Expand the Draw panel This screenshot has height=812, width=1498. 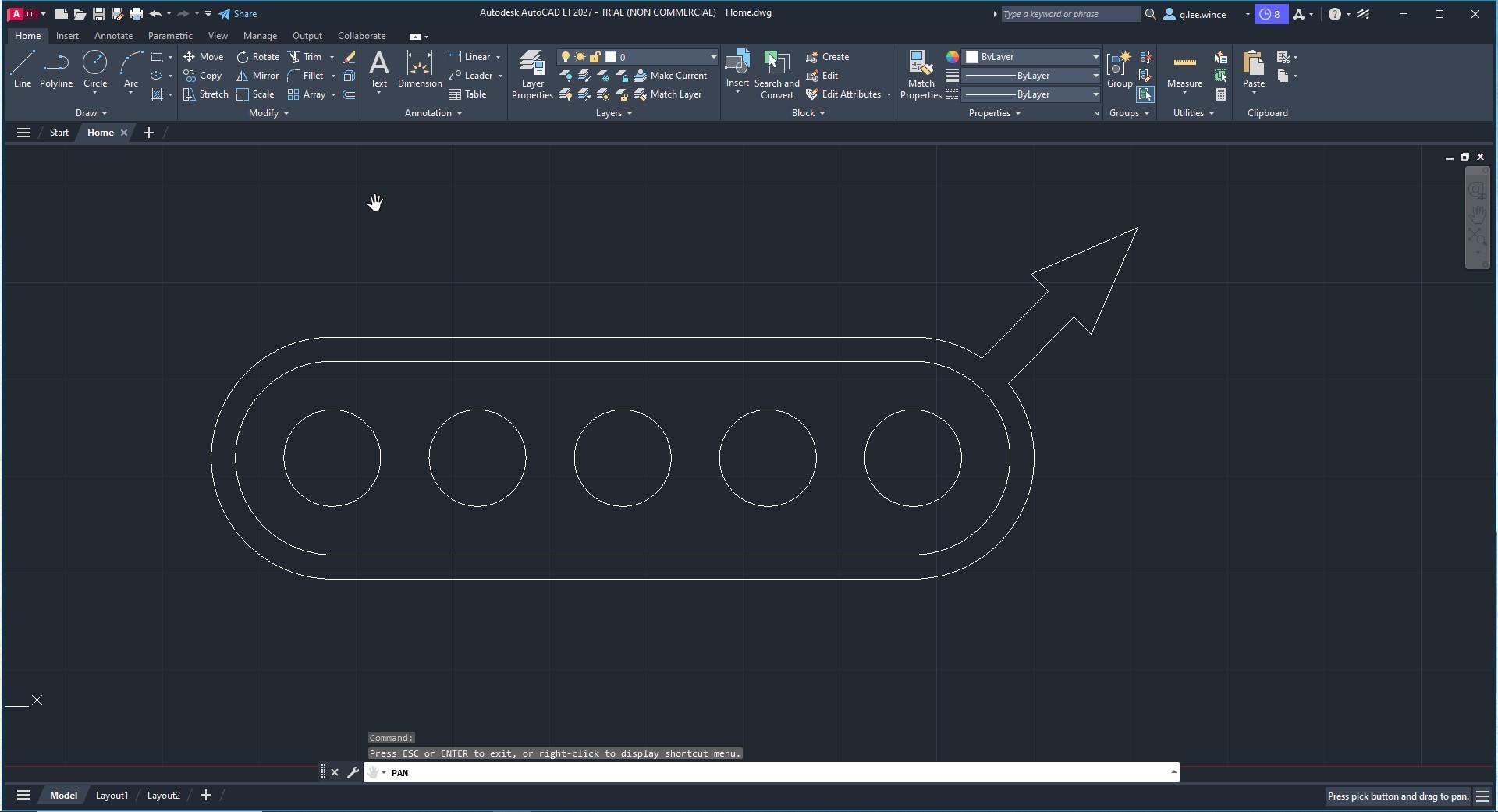(91, 113)
